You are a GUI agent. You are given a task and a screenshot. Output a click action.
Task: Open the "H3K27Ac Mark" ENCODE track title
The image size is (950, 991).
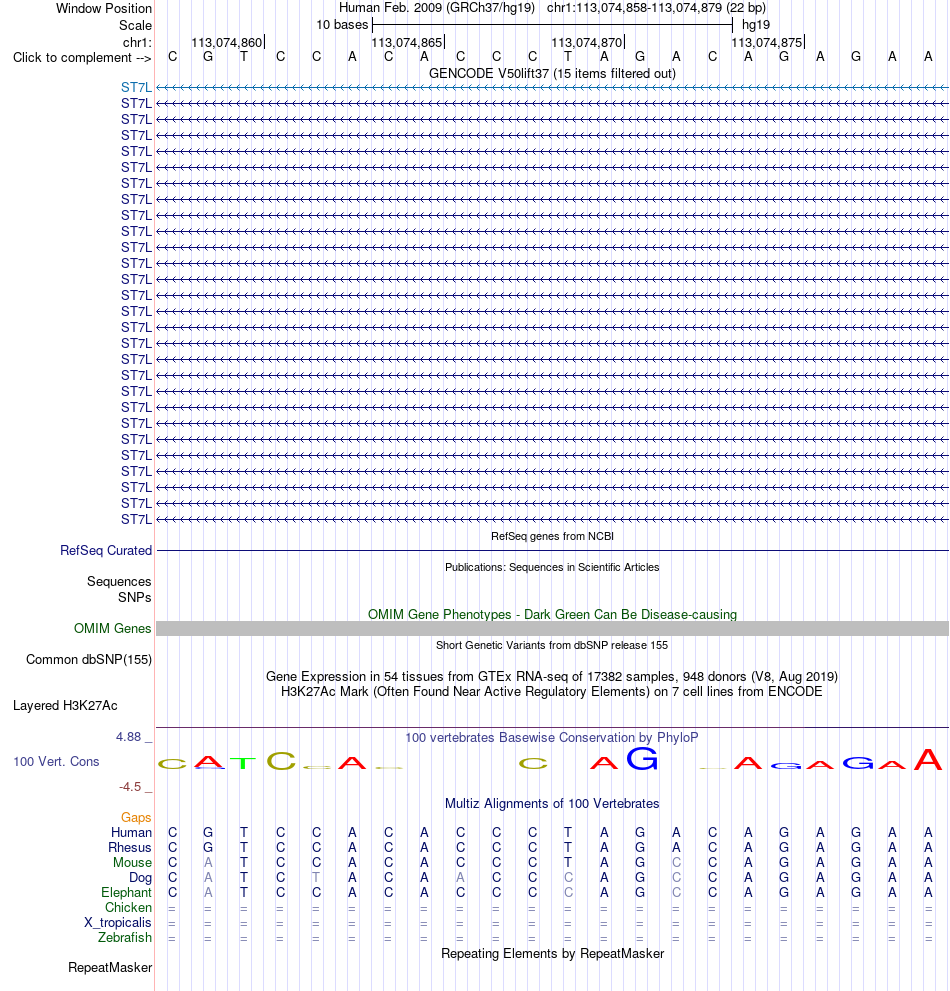pos(552,691)
